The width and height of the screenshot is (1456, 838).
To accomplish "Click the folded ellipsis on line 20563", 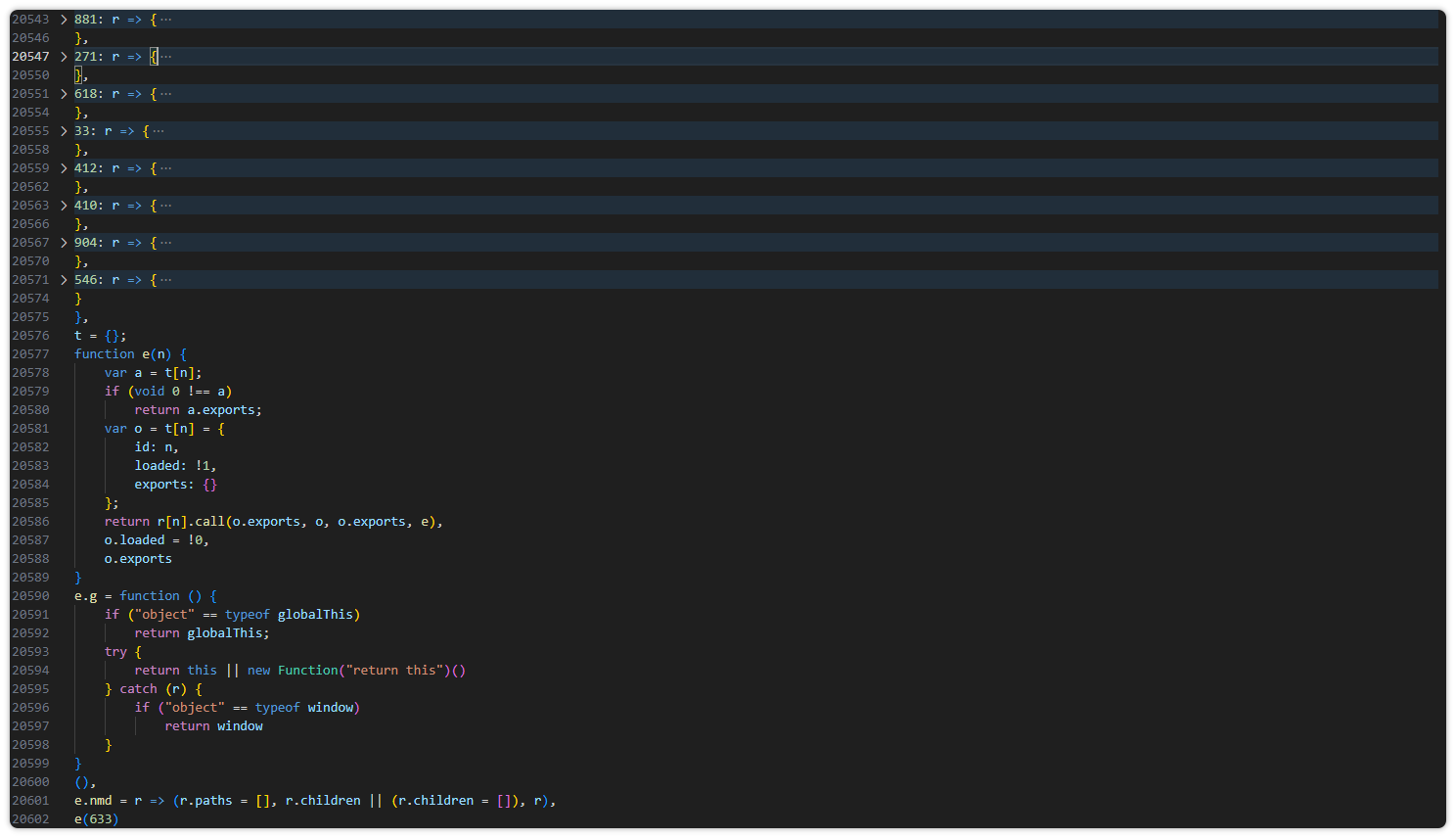I will click(166, 206).
